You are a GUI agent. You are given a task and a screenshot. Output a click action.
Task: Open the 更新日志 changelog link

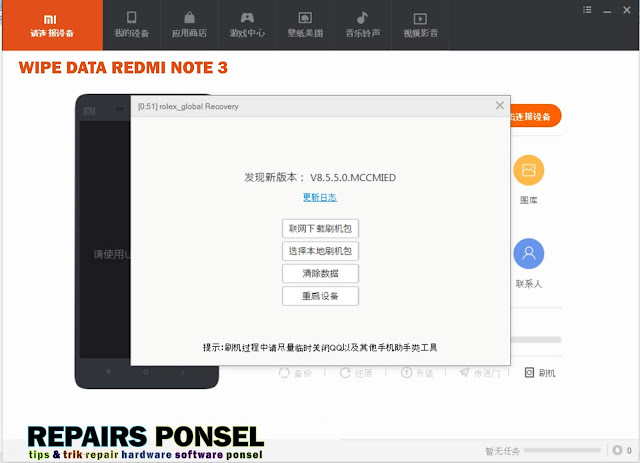pos(320,197)
